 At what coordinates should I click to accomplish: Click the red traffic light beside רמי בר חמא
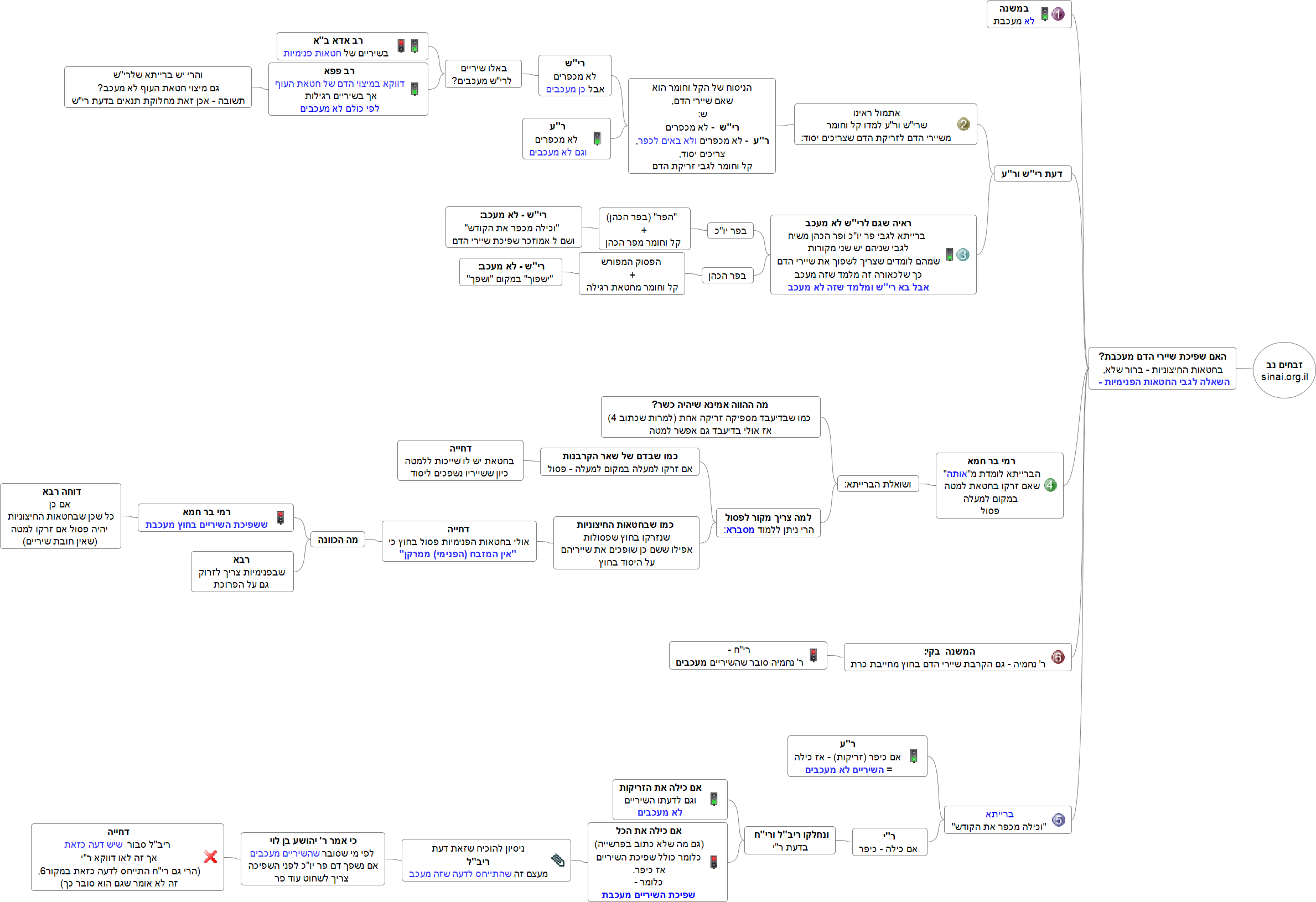pos(281,517)
